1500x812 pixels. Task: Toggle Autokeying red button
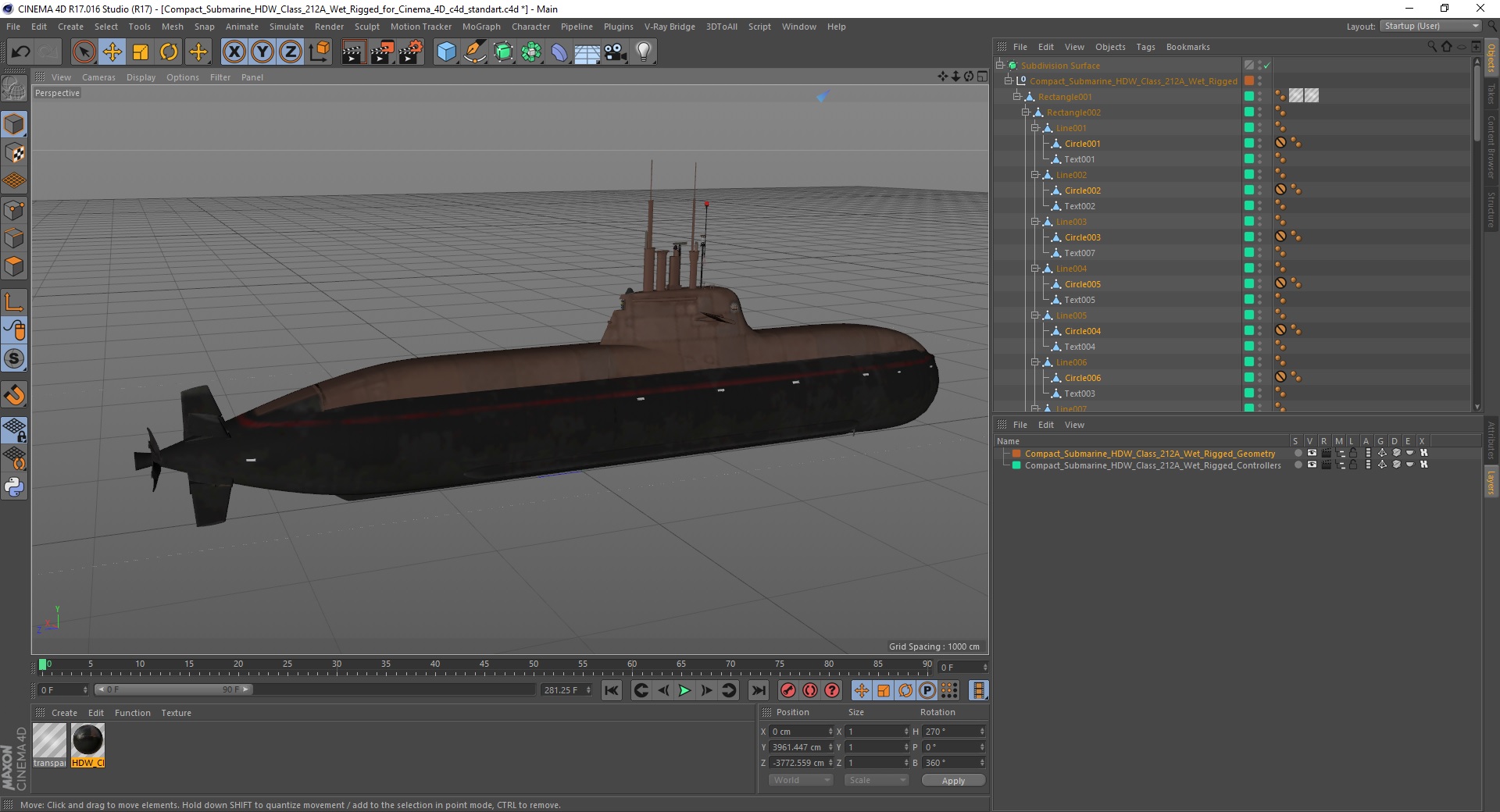810,690
